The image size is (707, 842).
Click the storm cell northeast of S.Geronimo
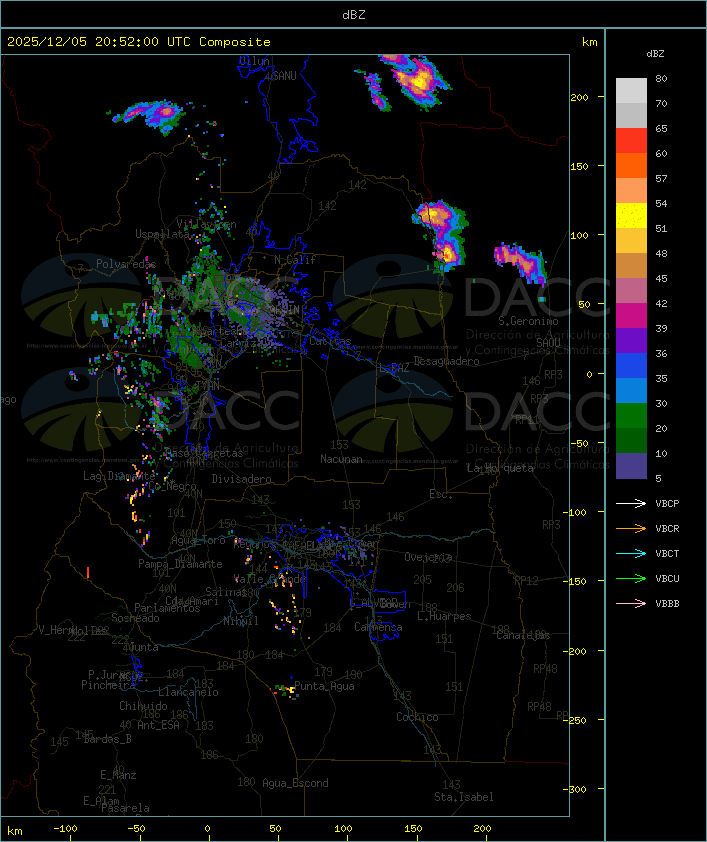(x=520, y=262)
